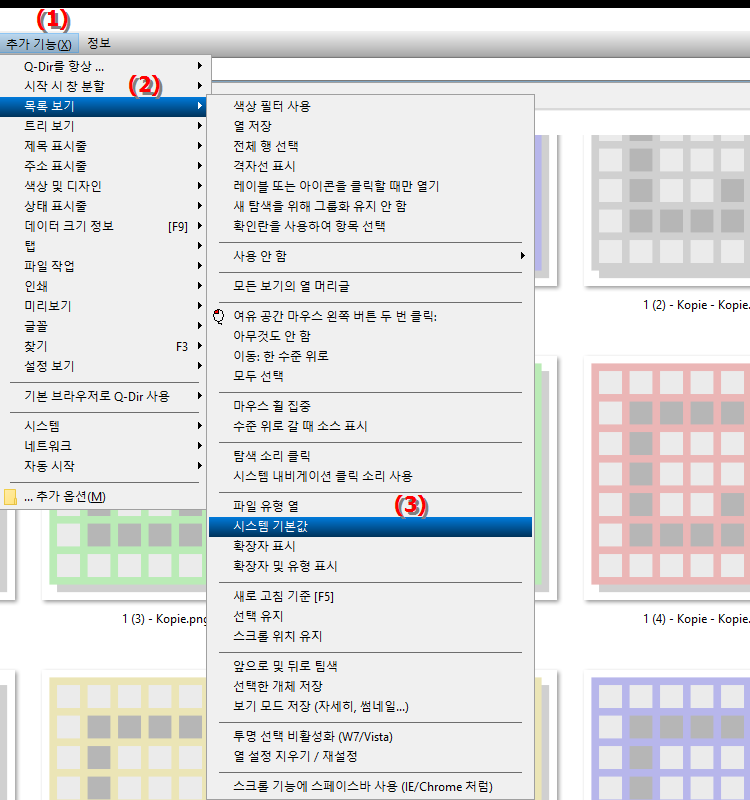750x800 pixels.
Task: Click the yellow icon beside 추가 옵션(M)
Action: pyautogui.click(x=10, y=497)
